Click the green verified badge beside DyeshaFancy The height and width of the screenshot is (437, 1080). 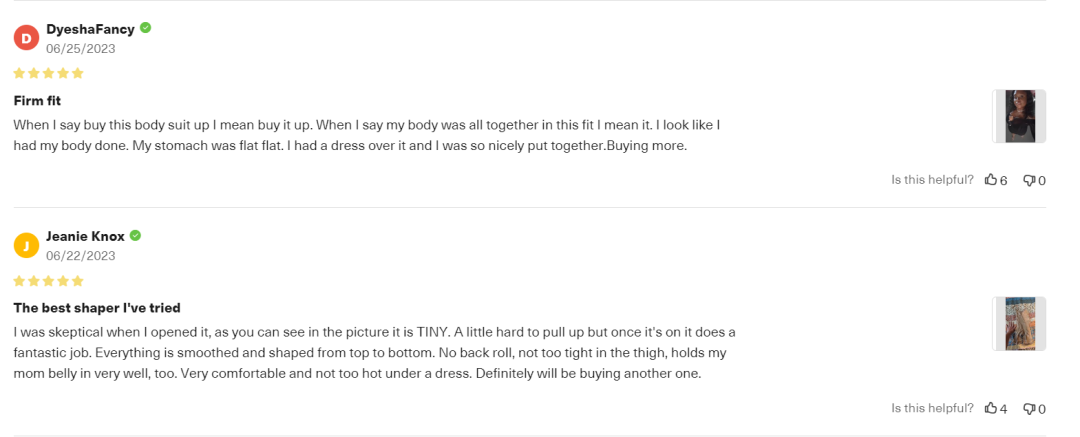[146, 28]
